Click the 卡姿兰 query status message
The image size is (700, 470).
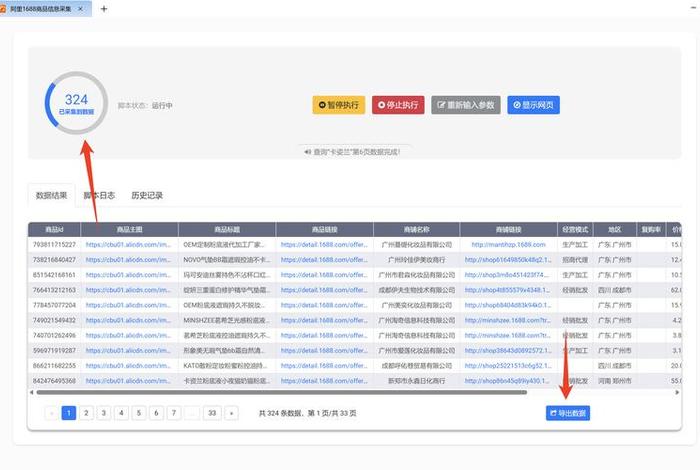pos(352,152)
